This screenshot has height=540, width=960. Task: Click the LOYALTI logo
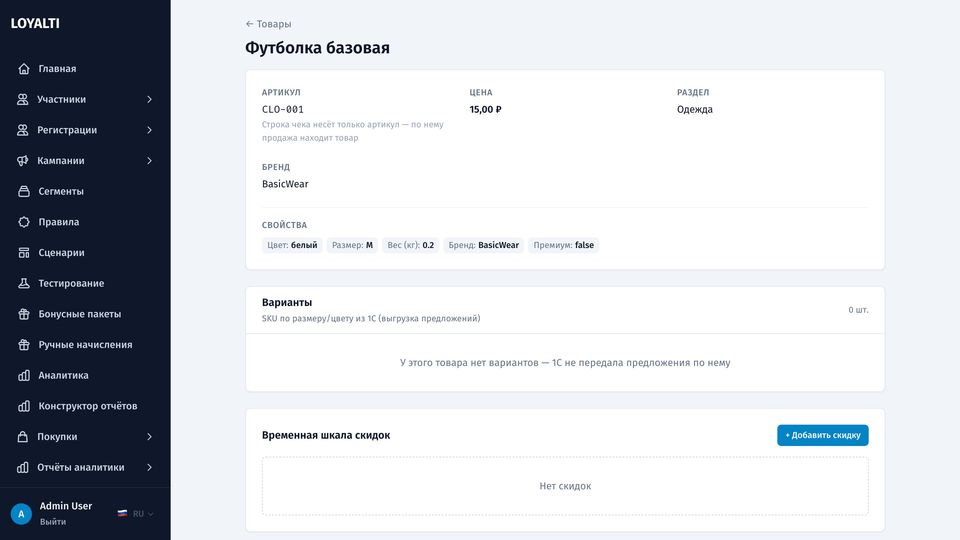[35, 23]
